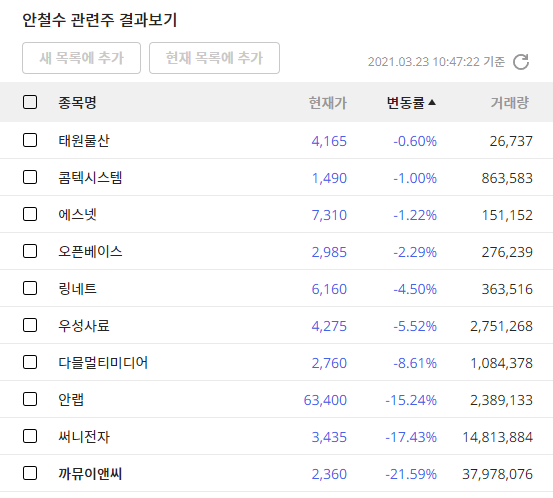Image resolution: width=553 pixels, height=498 pixels.
Task: Click the volume 1,084,378
Action: tap(501, 364)
